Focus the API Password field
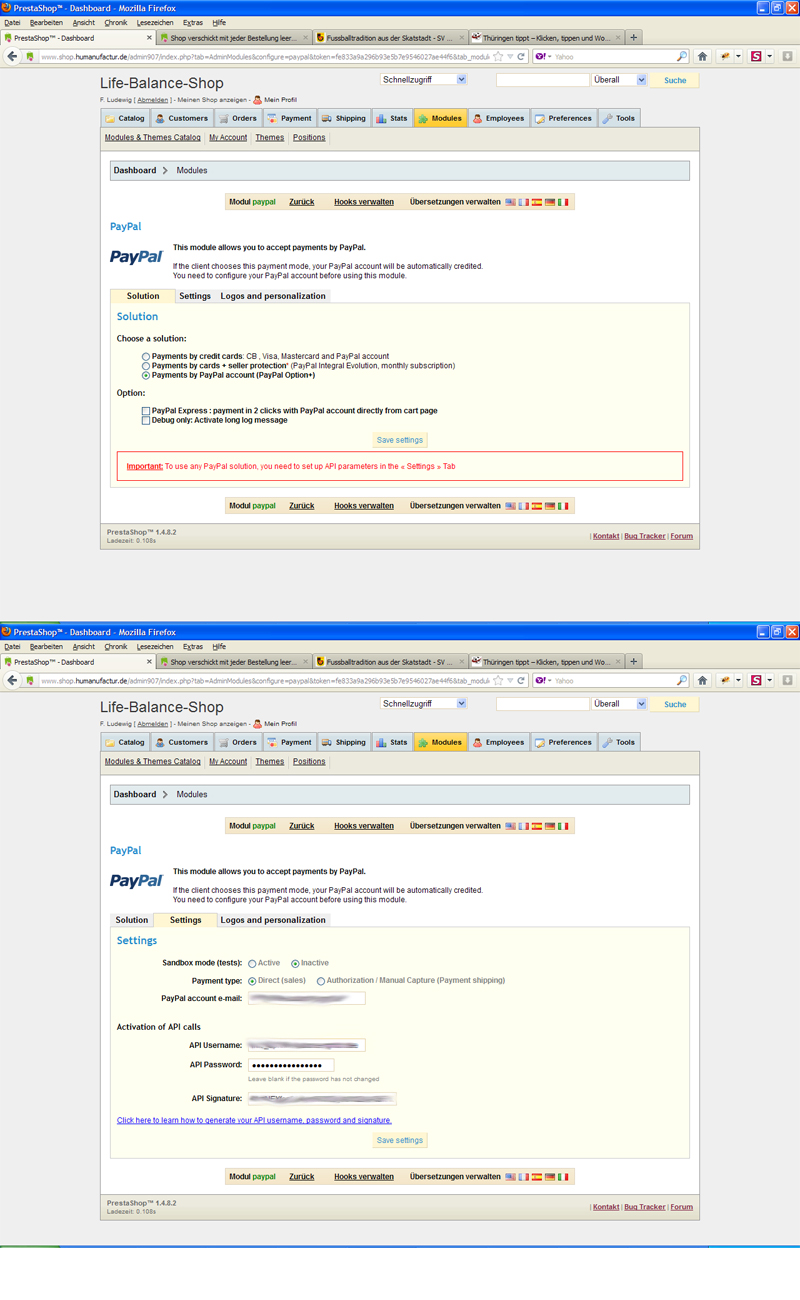 (x=291, y=1065)
